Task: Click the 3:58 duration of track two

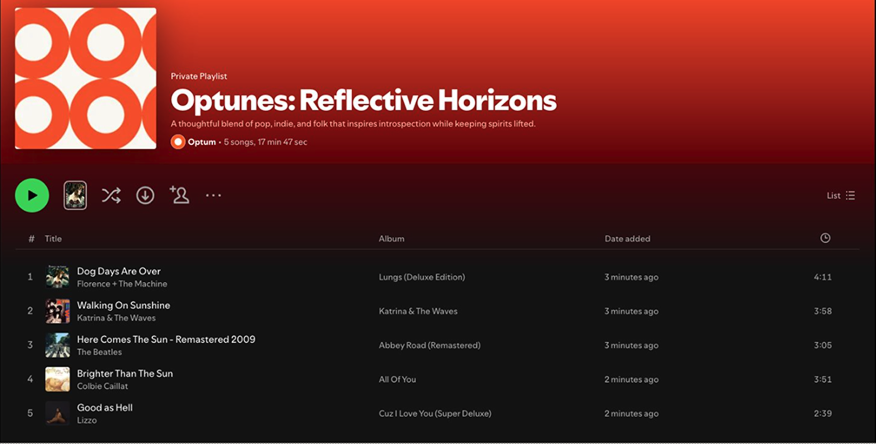Action: coord(823,311)
